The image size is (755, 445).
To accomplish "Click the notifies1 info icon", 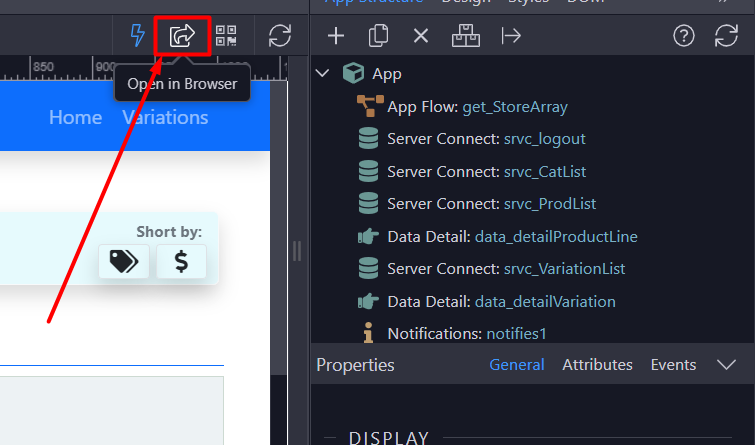I will (368, 333).
